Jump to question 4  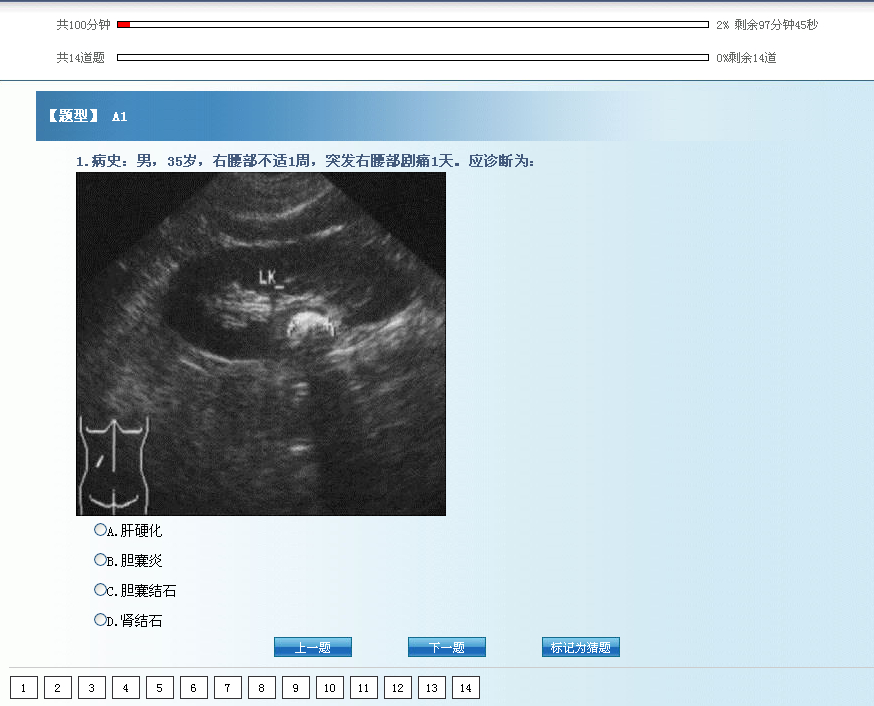pos(125,688)
